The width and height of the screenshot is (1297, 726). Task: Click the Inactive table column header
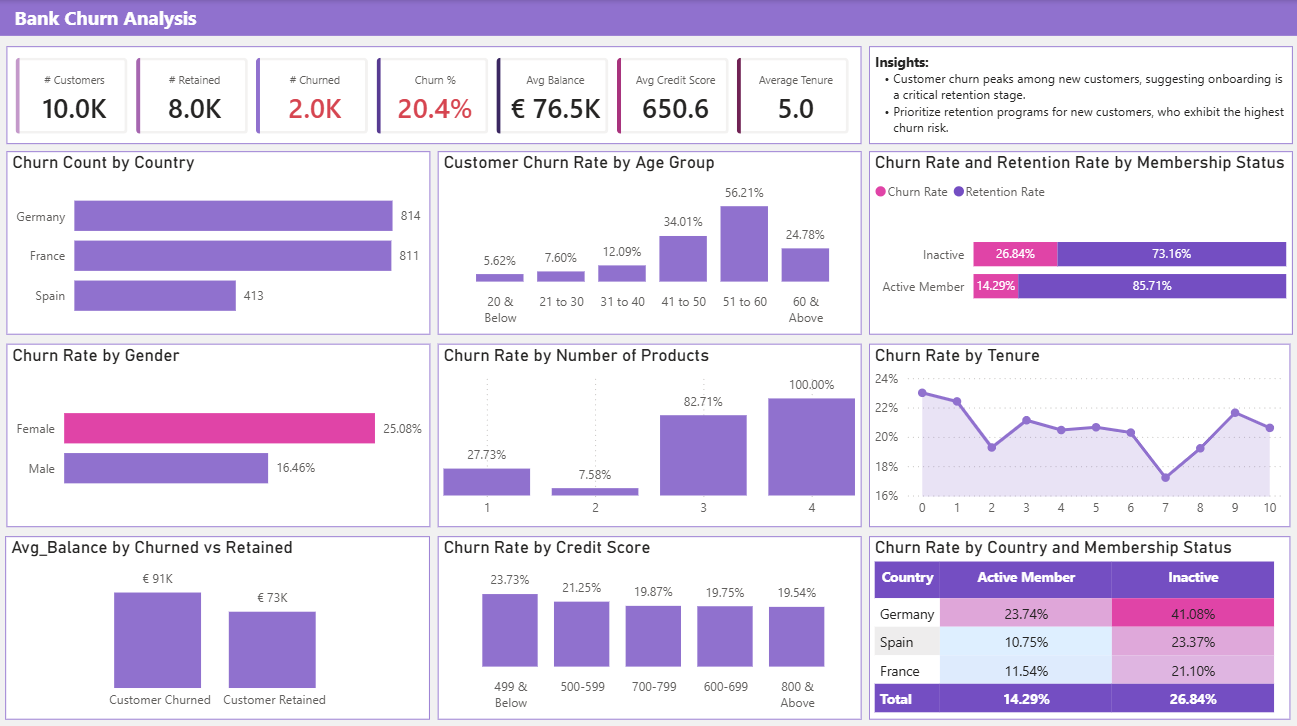pyautogui.click(x=1193, y=578)
